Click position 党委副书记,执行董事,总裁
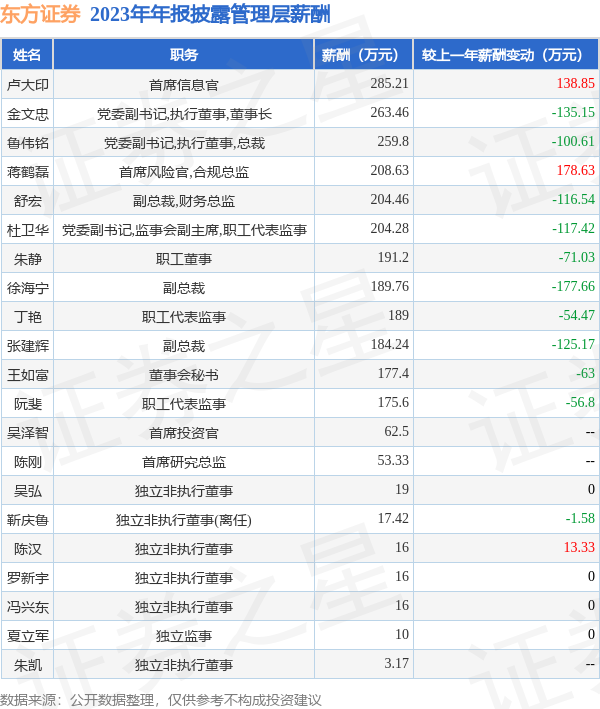The width and height of the screenshot is (600, 709). pyautogui.click(x=184, y=143)
